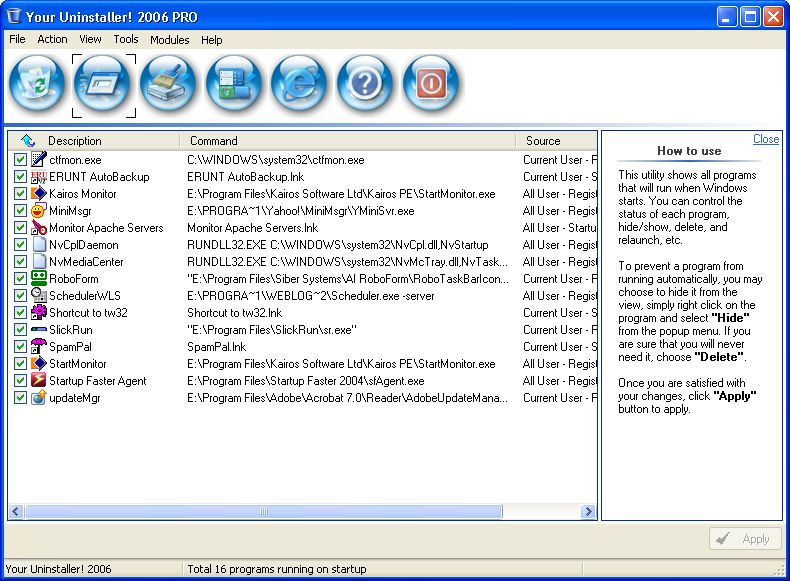Click "Total 16 programs running on startup" status
This screenshot has height=581, width=790.
[277, 569]
